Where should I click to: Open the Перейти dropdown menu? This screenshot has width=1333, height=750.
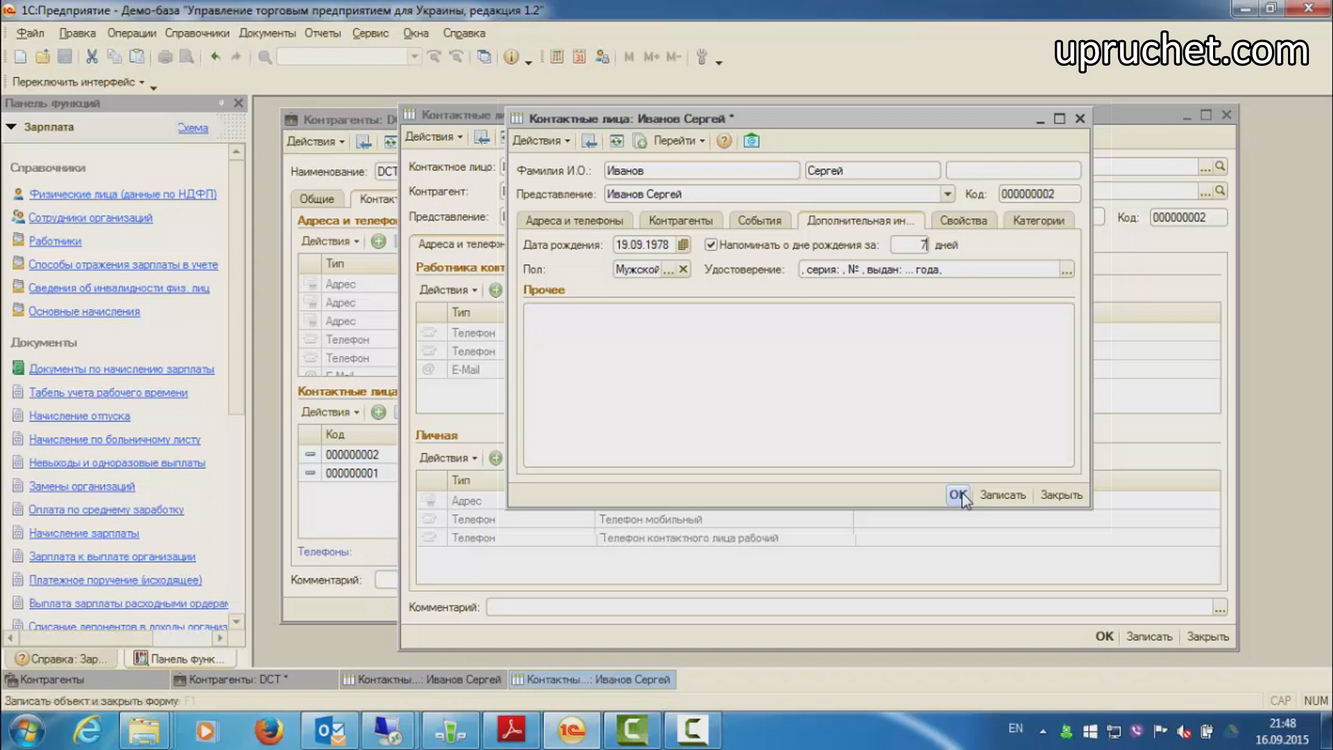(x=680, y=141)
